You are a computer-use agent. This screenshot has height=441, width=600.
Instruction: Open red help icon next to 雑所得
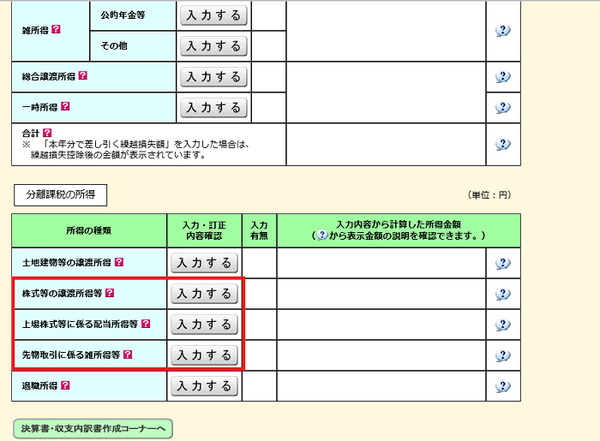click(56, 29)
